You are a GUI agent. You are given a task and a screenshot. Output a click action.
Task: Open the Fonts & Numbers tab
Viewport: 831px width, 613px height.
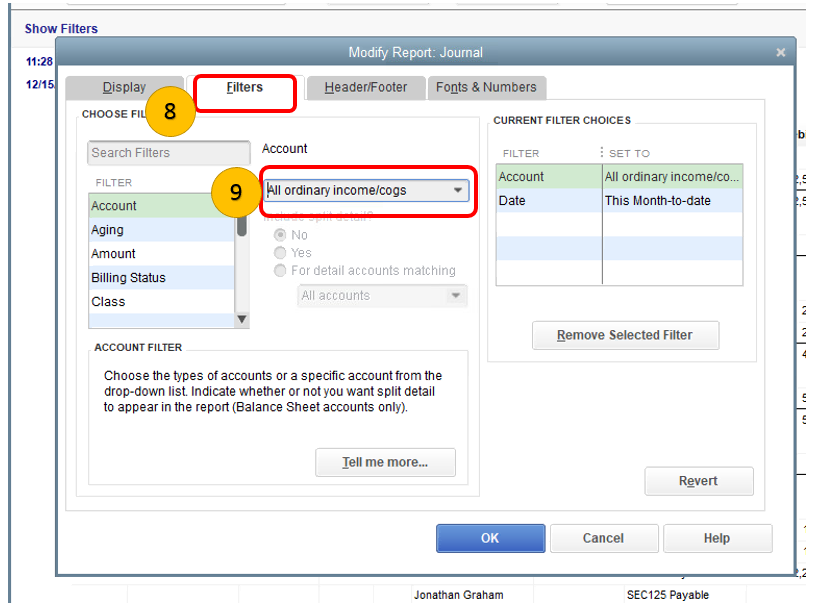pyautogui.click(x=487, y=87)
